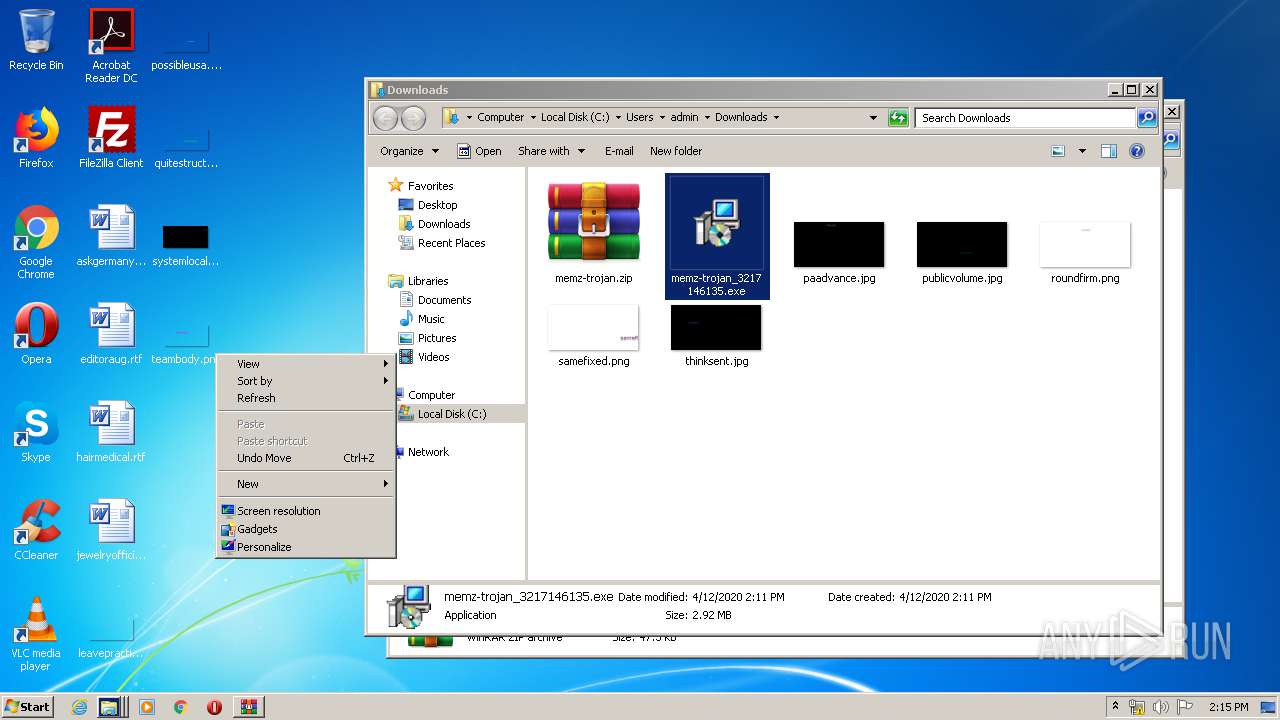Click the search magnifier icon
This screenshot has width=1280, height=720.
point(1147,118)
